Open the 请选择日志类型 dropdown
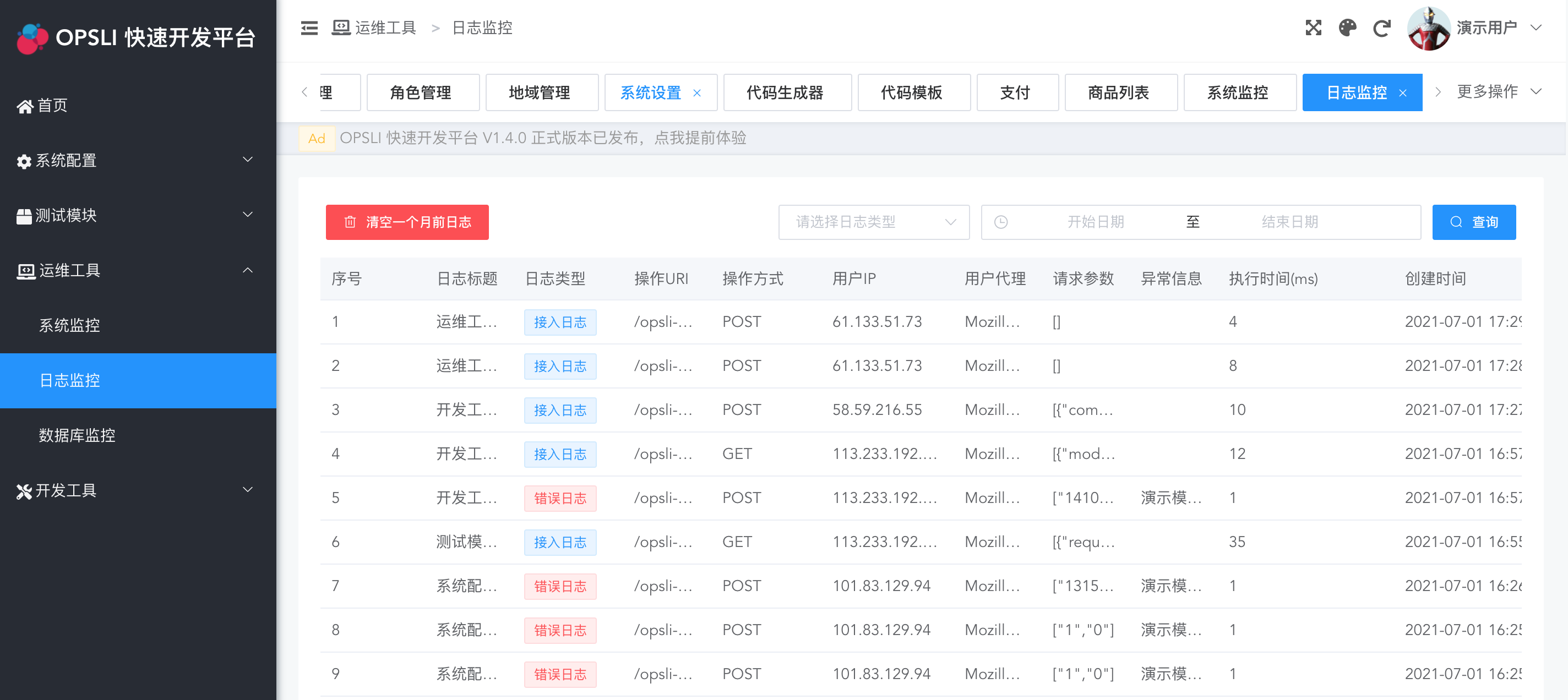The image size is (1568, 700). point(873,222)
